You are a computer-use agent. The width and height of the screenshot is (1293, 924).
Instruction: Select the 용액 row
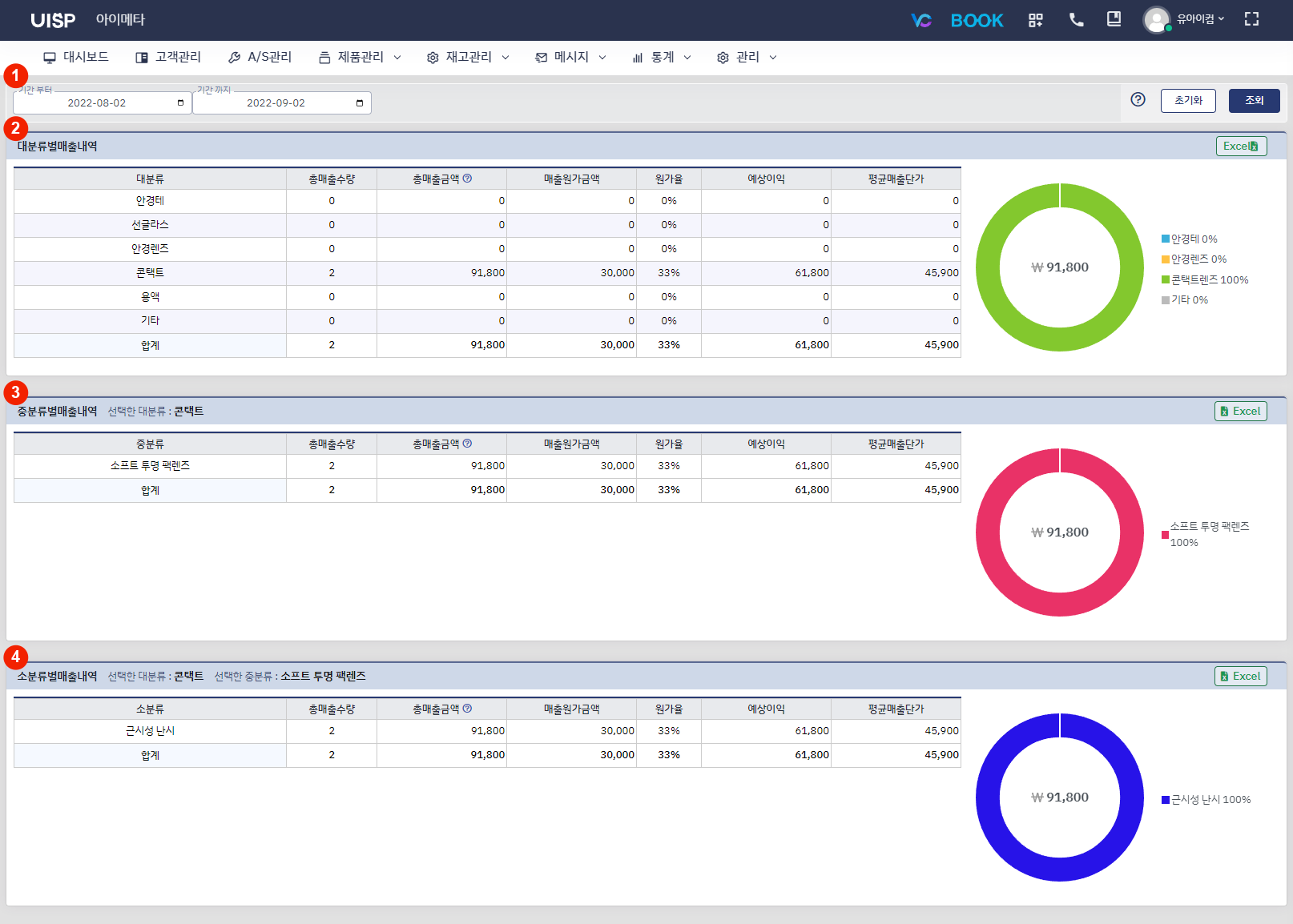click(487, 297)
